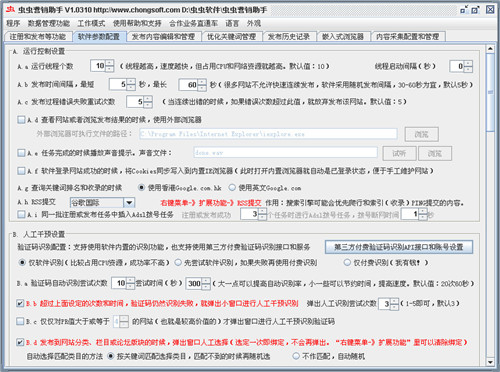Select 仅付费识别 radio button
500x372 pixels.
coord(347,263)
